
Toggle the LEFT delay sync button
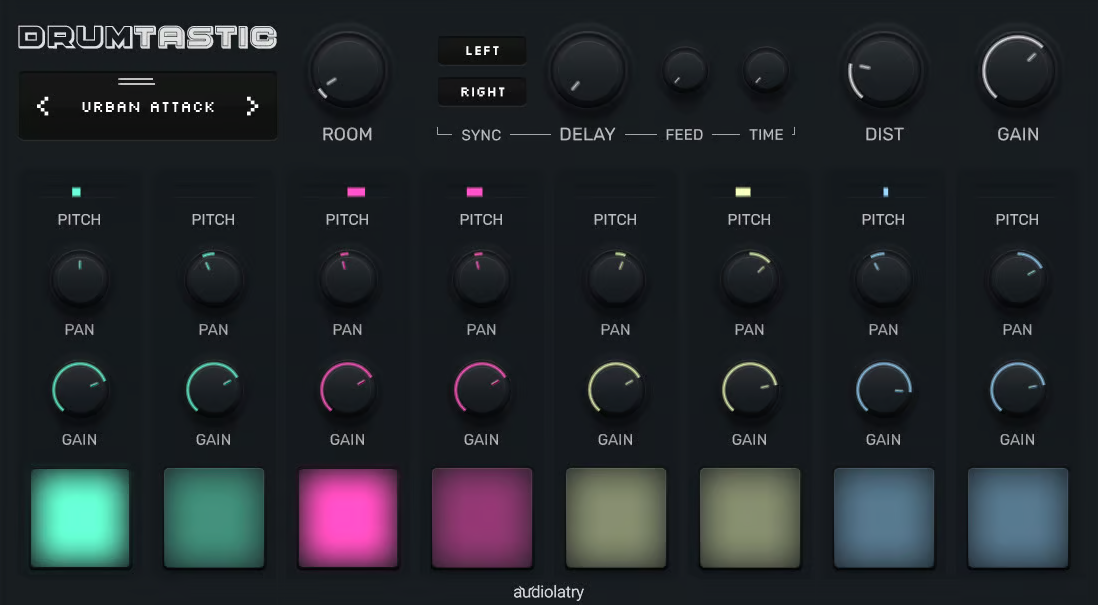pyautogui.click(x=482, y=50)
